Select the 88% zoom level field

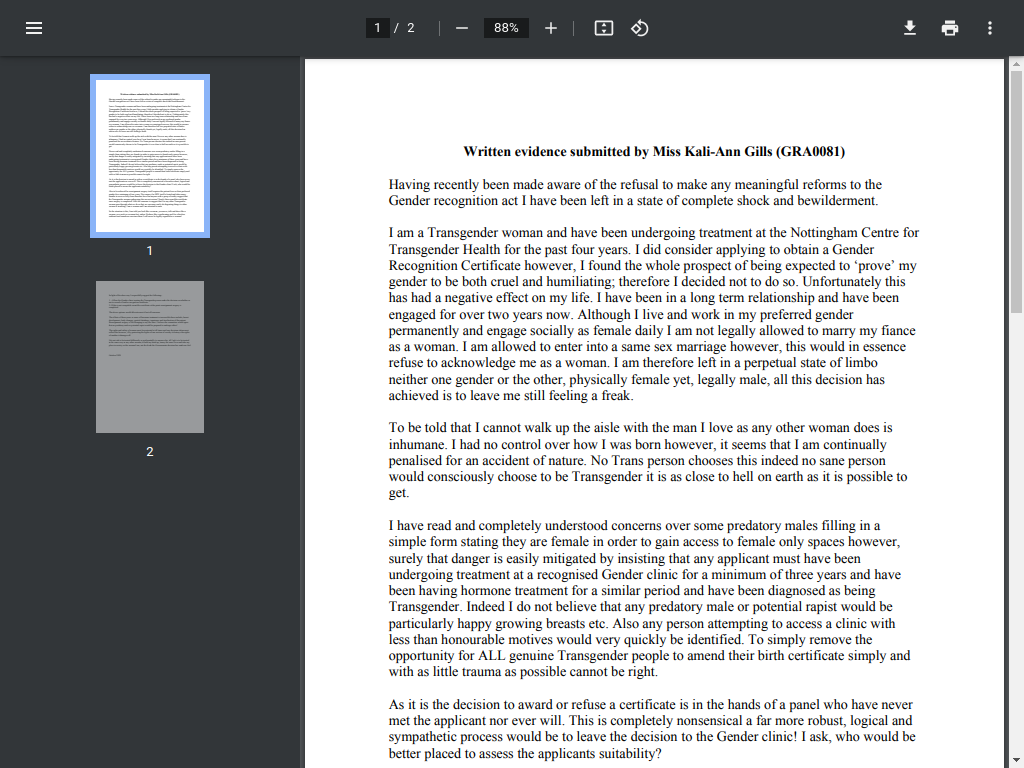click(x=506, y=28)
